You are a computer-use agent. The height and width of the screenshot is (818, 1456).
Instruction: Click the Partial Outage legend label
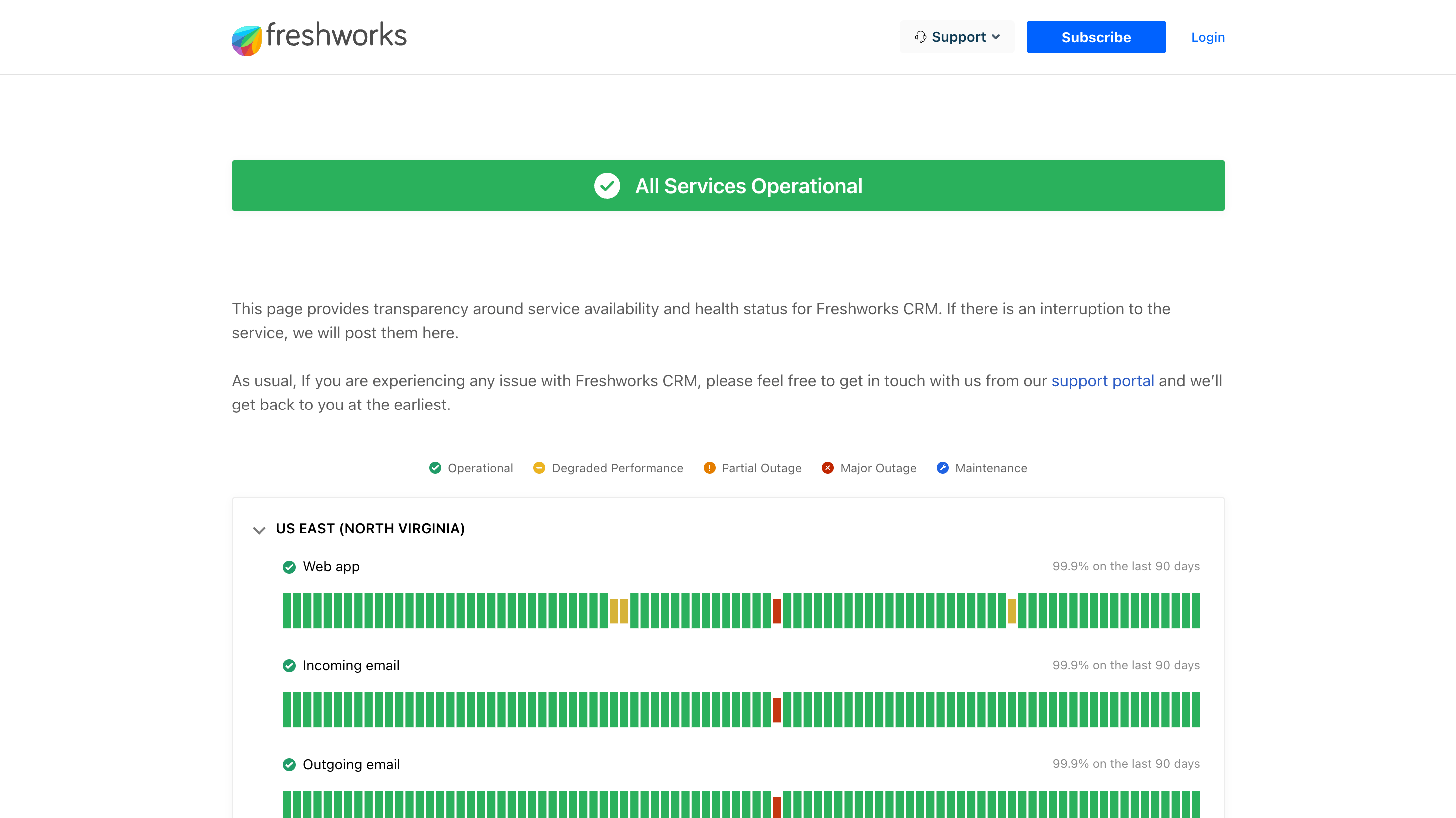761,468
